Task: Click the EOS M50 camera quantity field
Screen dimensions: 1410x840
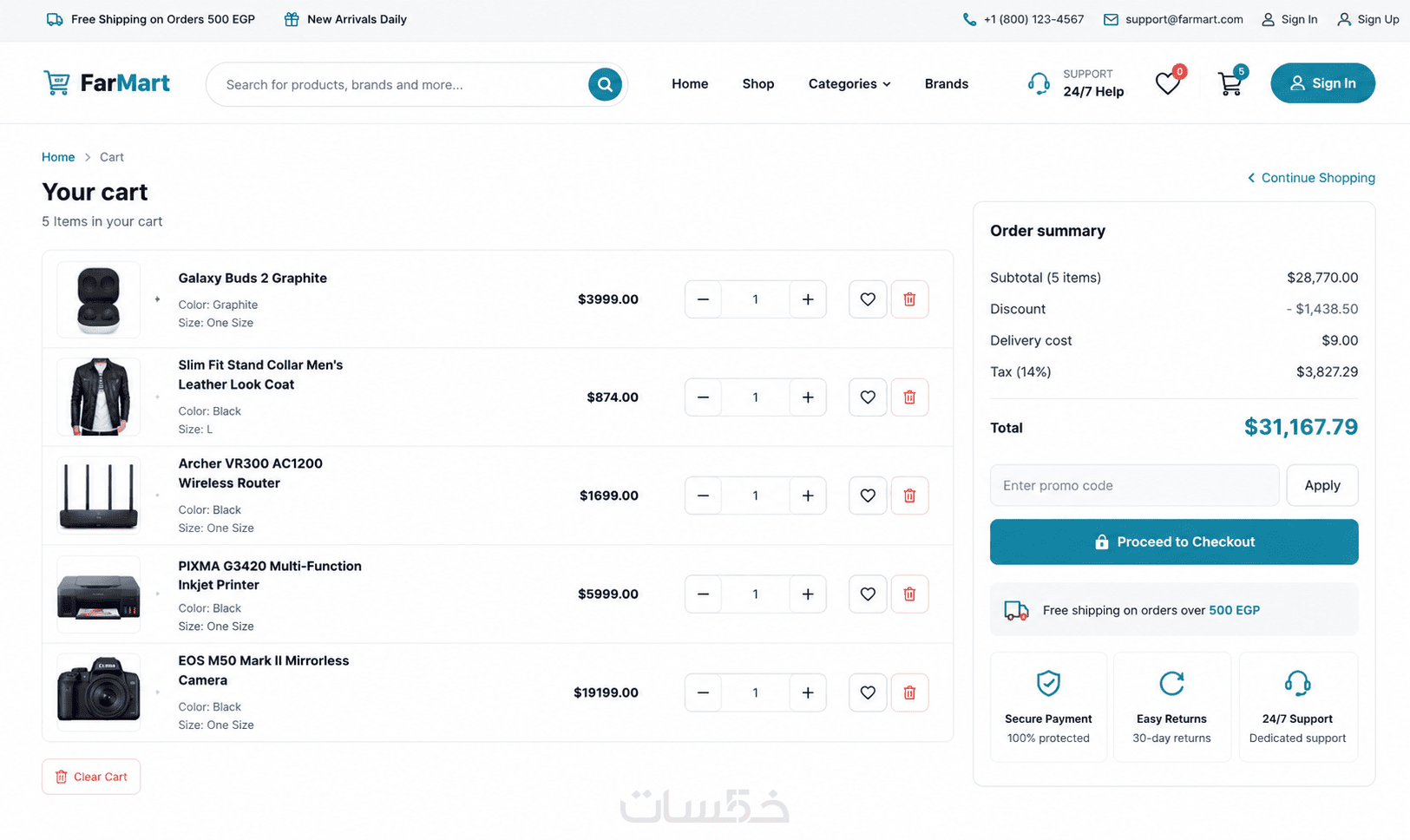Action: point(755,692)
